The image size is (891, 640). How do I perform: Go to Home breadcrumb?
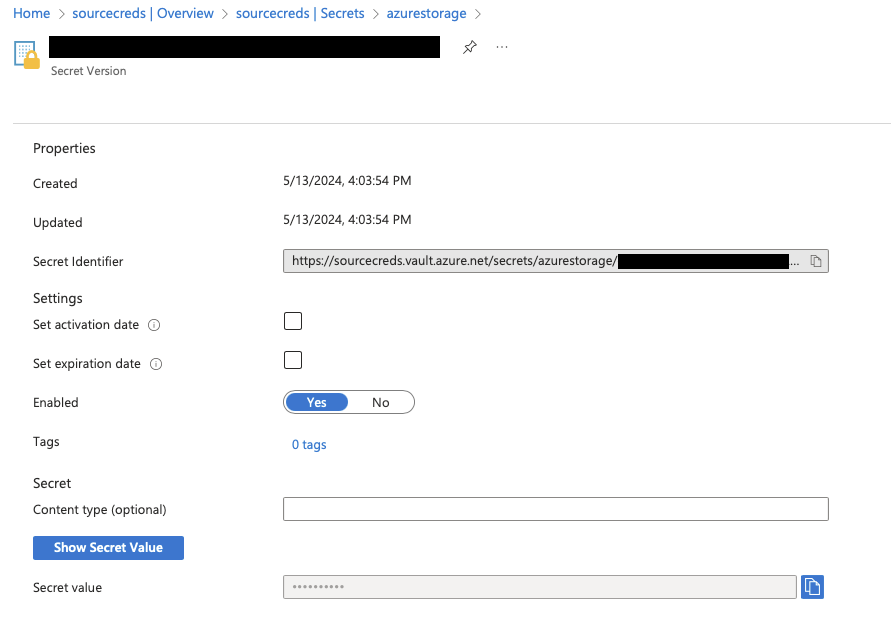click(32, 14)
